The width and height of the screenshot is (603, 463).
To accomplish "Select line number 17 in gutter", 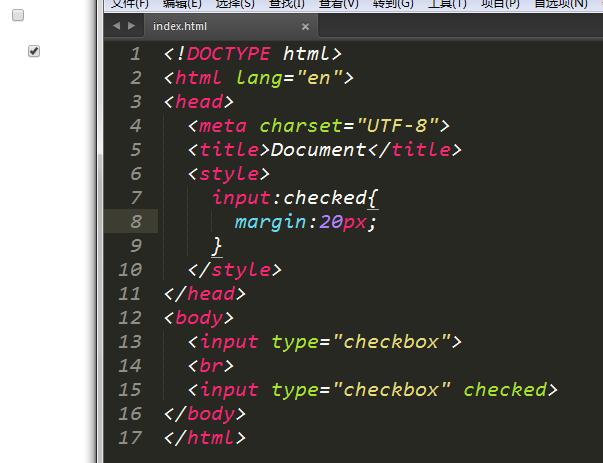I will click(130, 438).
